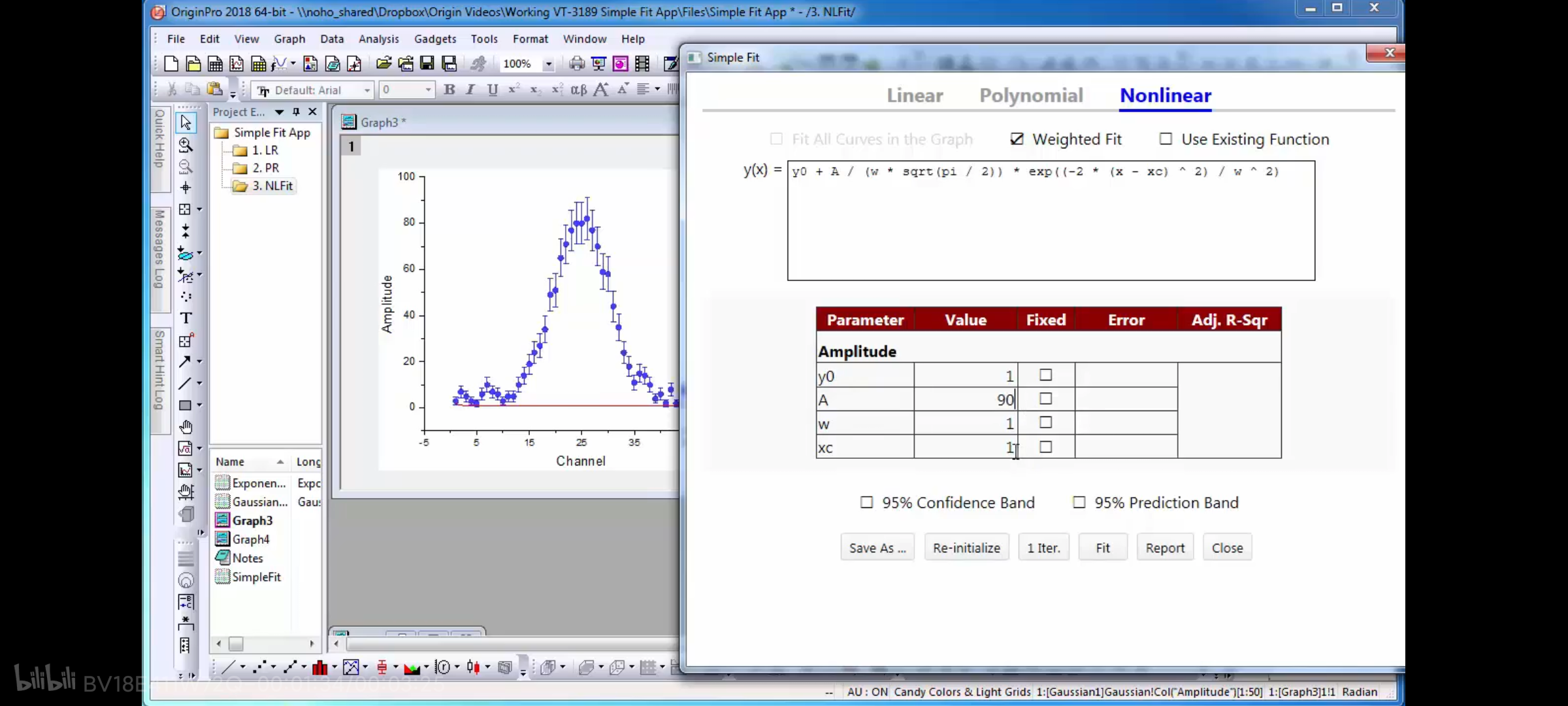Open the Gadgets menu
This screenshot has height=706, width=1568.
pyautogui.click(x=434, y=39)
